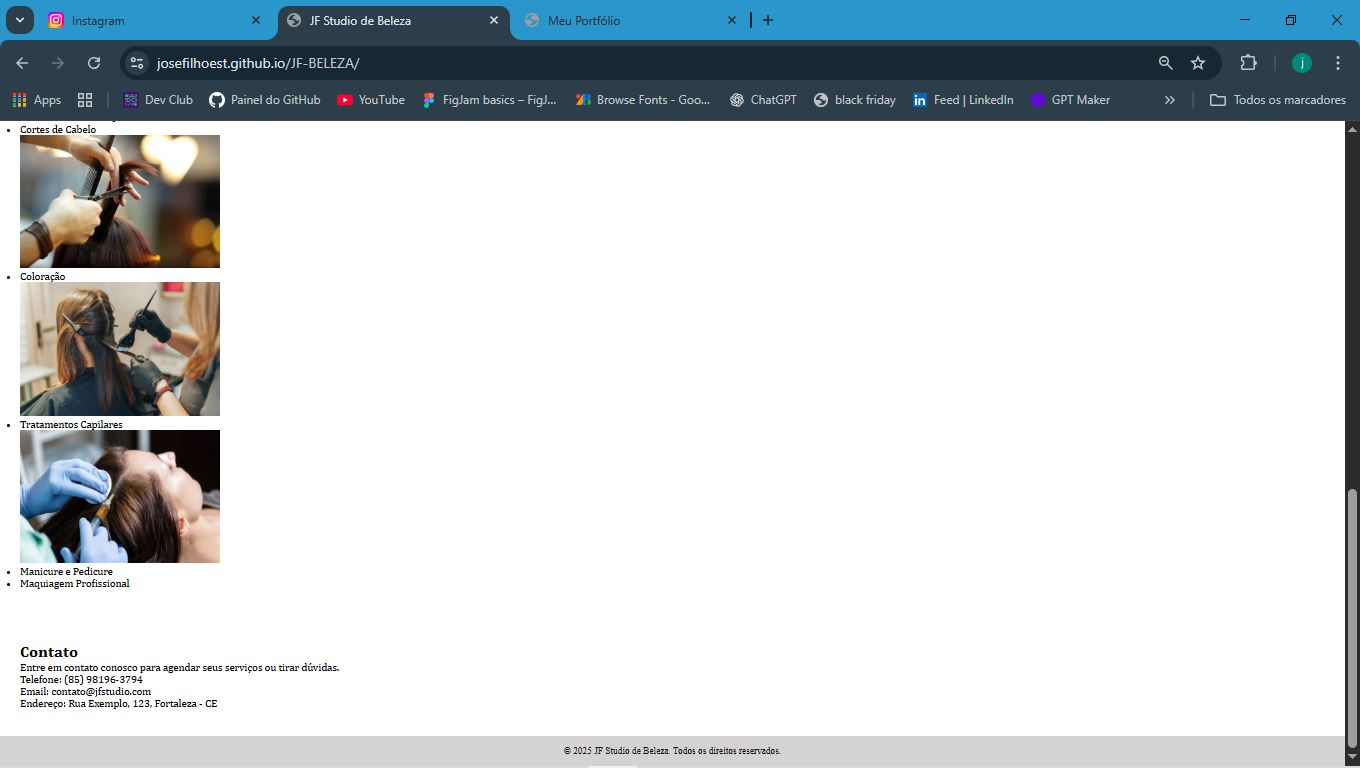This screenshot has width=1360, height=768.
Task: Click the Endereço Rua Exemplo line
Action: pyautogui.click(x=119, y=704)
